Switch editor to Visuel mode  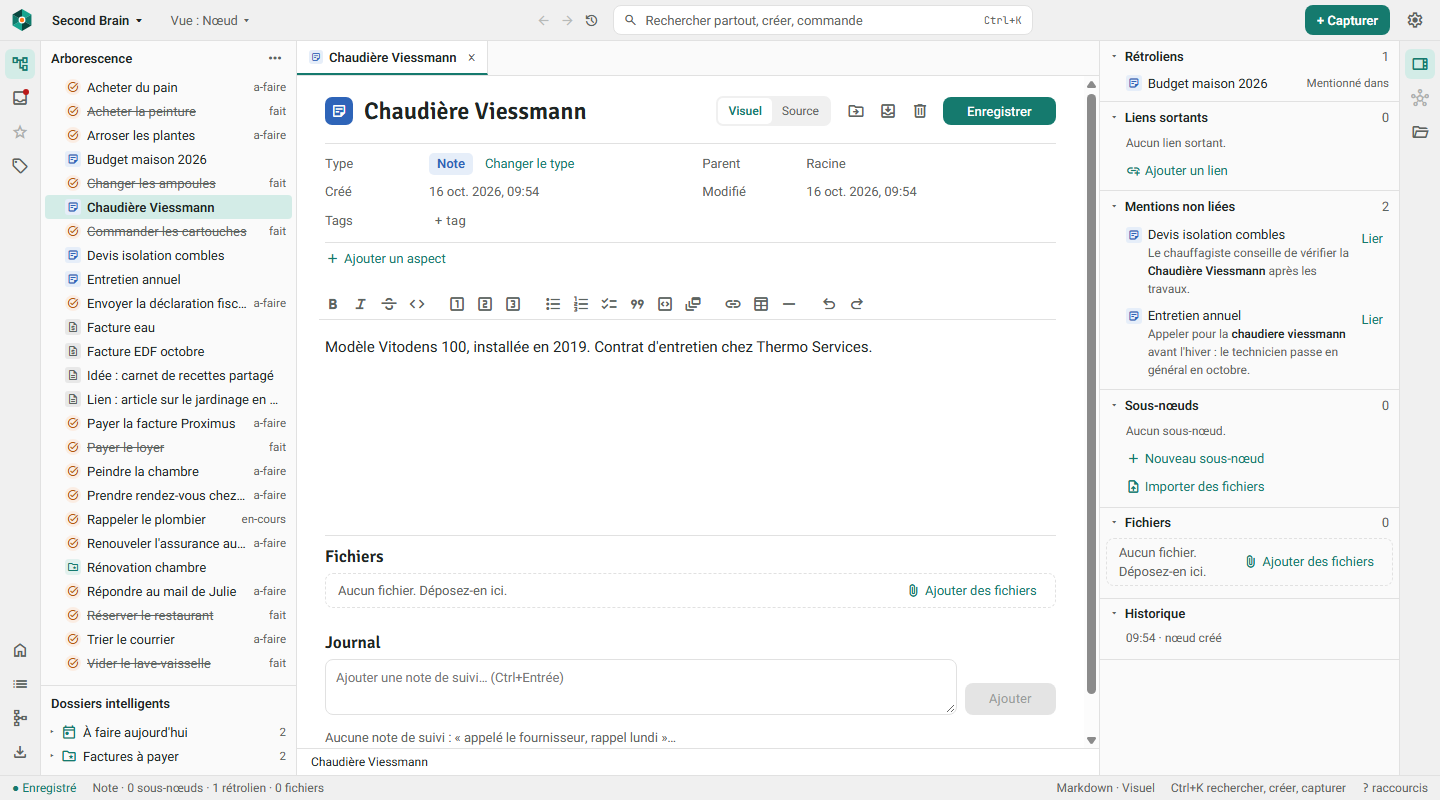pyautogui.click(x=745, y=111)
